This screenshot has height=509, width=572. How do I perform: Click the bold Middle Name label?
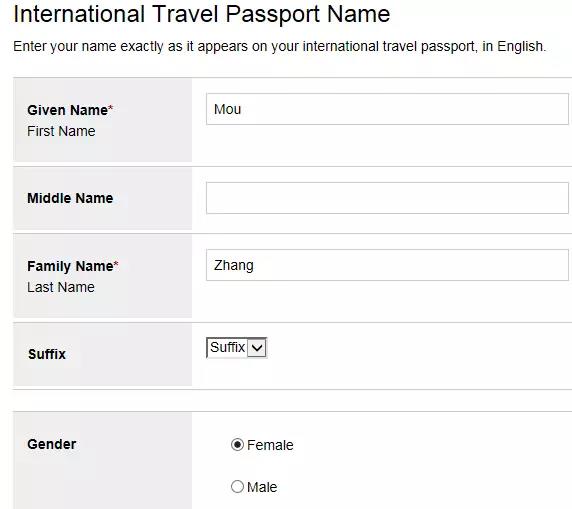coord(70,198)
